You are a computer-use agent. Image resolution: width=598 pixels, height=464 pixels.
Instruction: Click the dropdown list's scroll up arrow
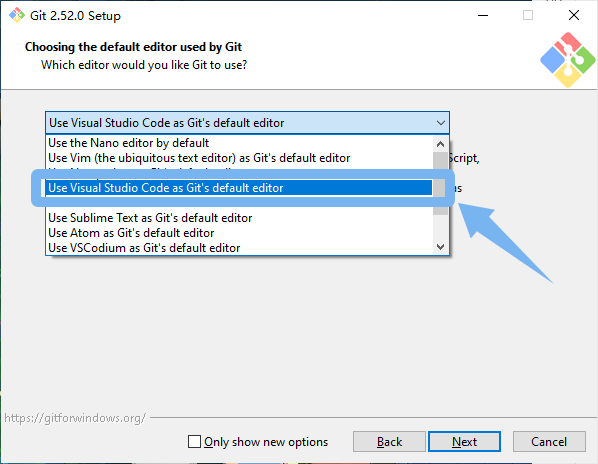point(440,144)
